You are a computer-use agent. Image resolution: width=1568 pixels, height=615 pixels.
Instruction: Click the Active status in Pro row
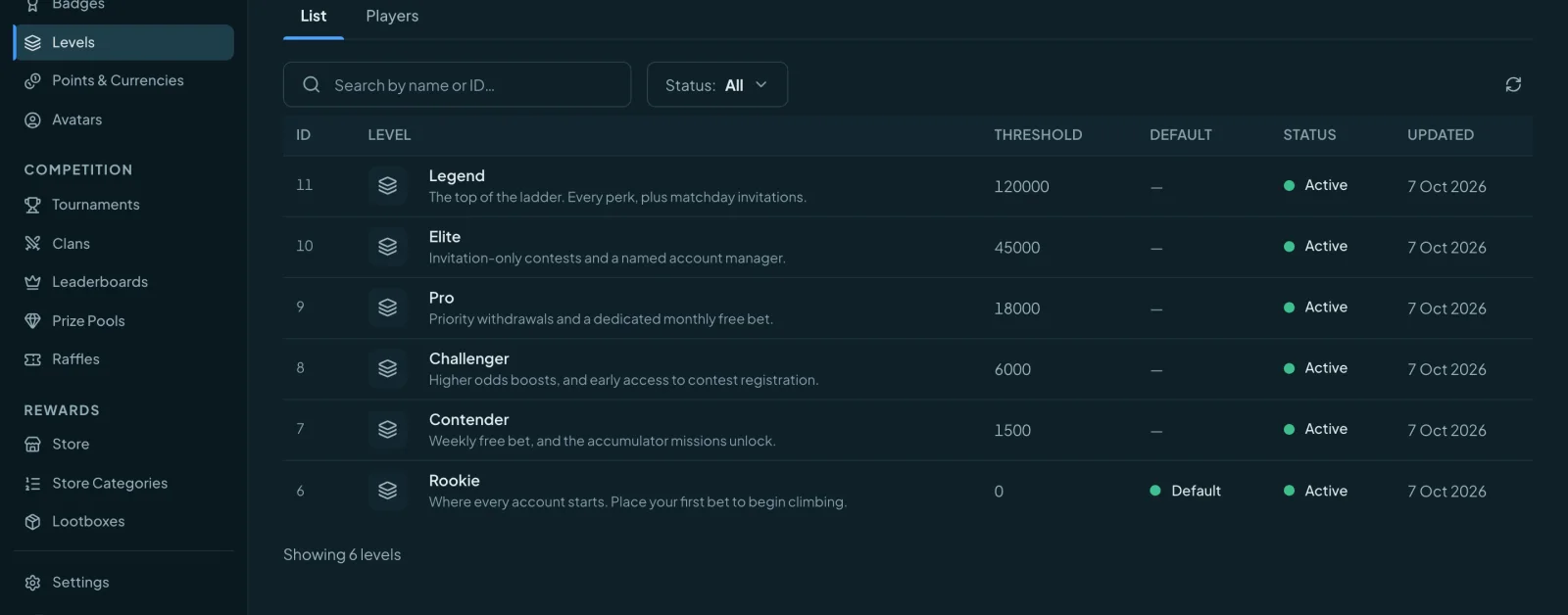(1315, 307)
